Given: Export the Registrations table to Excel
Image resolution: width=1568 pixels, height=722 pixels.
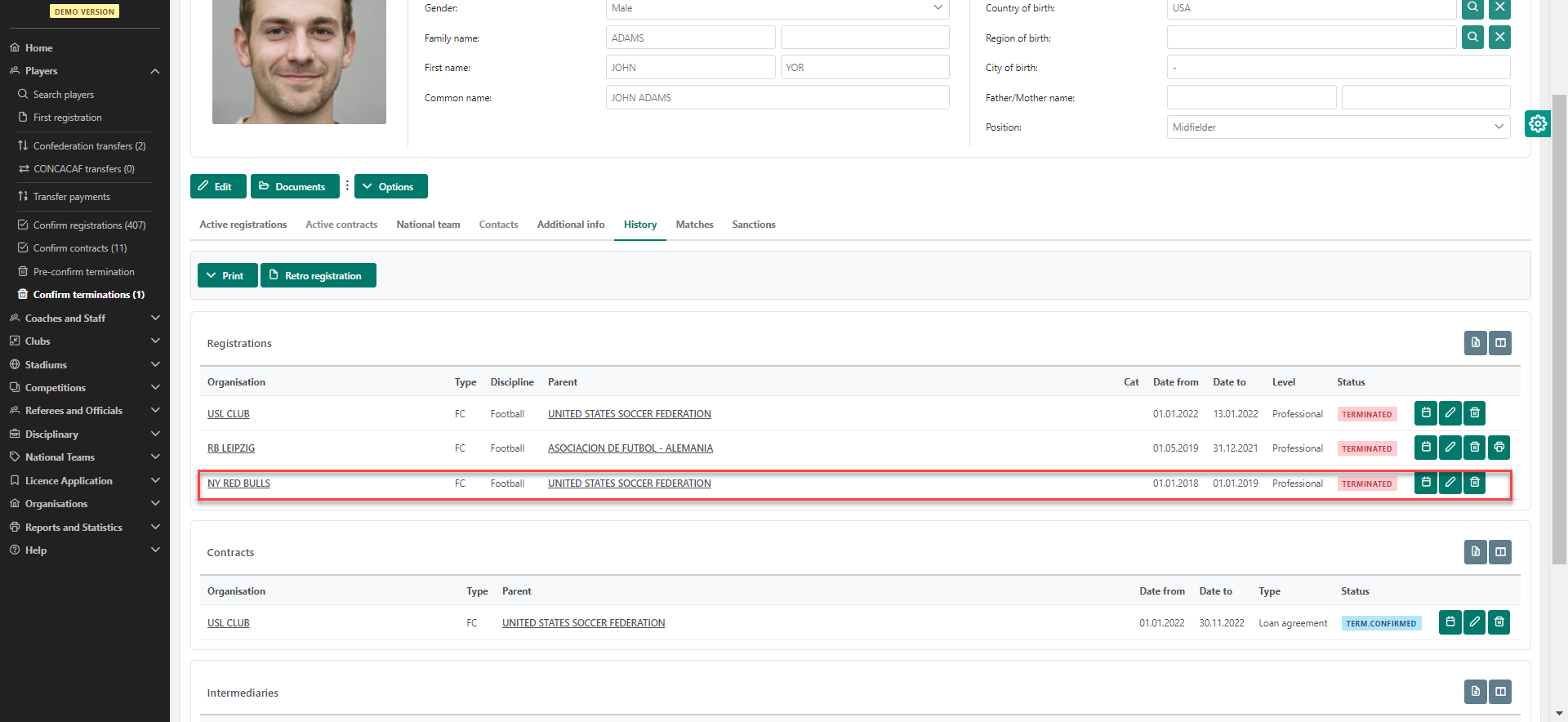Looking at the screenshot, I should tap(1475, 343).
